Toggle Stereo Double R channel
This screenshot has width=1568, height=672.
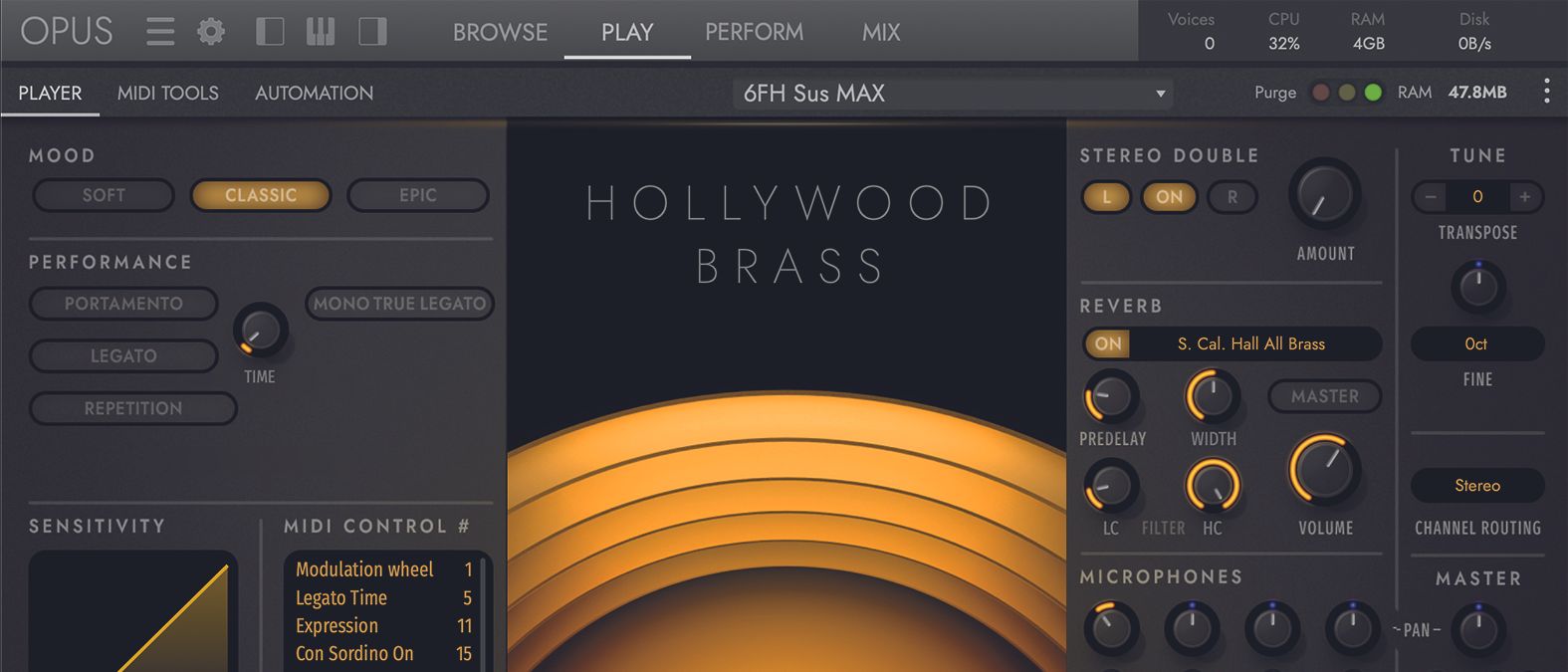pyautogui.click(x=1232, y=197)
